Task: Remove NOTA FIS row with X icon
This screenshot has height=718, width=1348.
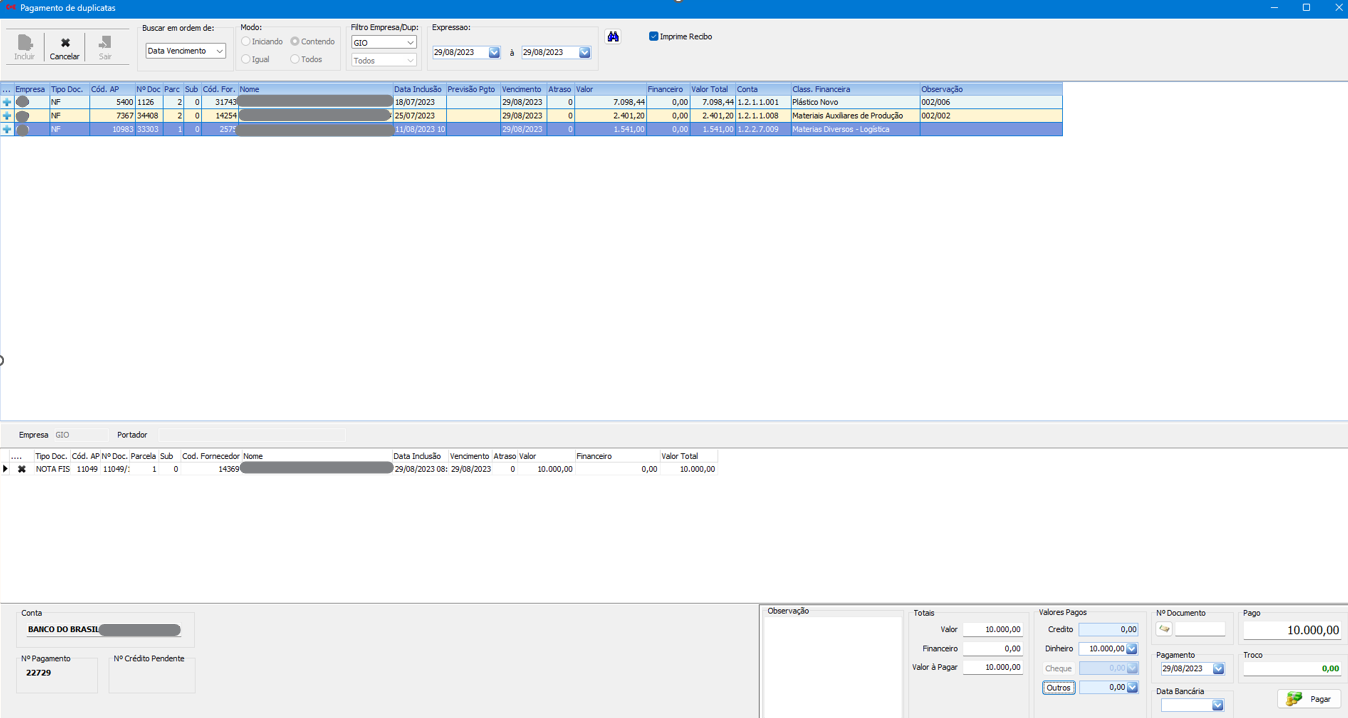Action: [x=22, y=469]
